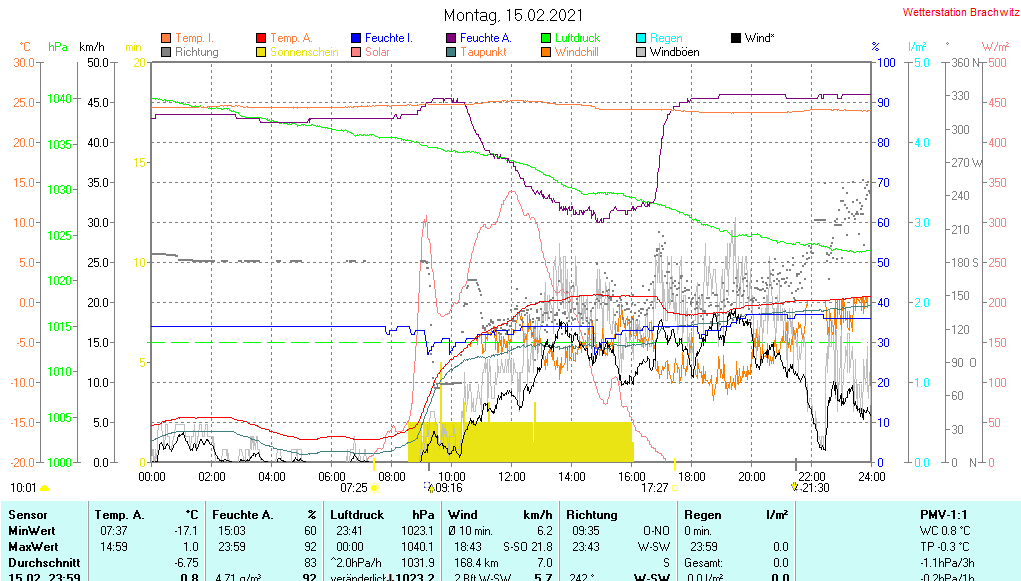
Task: Click the Windböen legend label
Action: pos(674,52)
